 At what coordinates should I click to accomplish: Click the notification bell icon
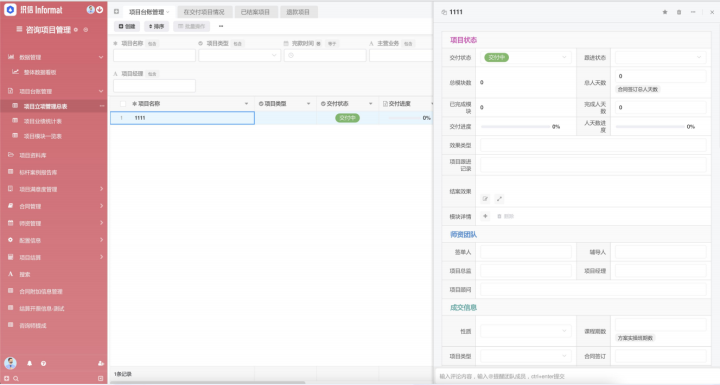click(x=29, y=363)
